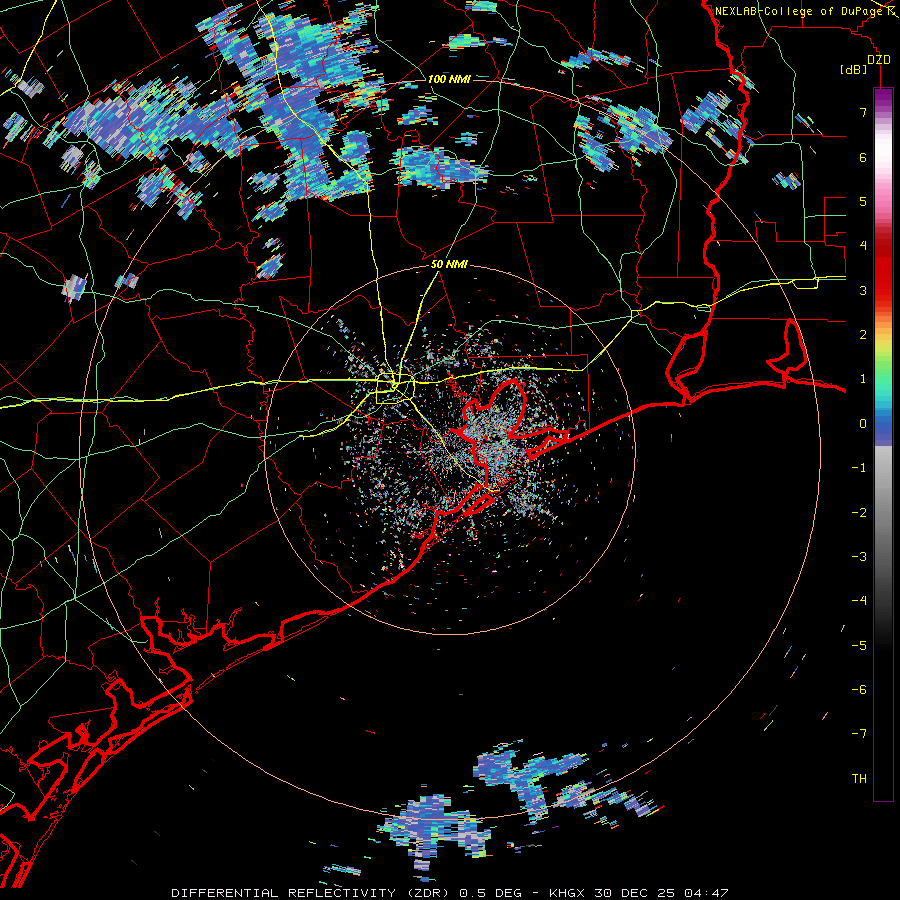Click the "[dB]" units label
900x900 pixels.
854,70
